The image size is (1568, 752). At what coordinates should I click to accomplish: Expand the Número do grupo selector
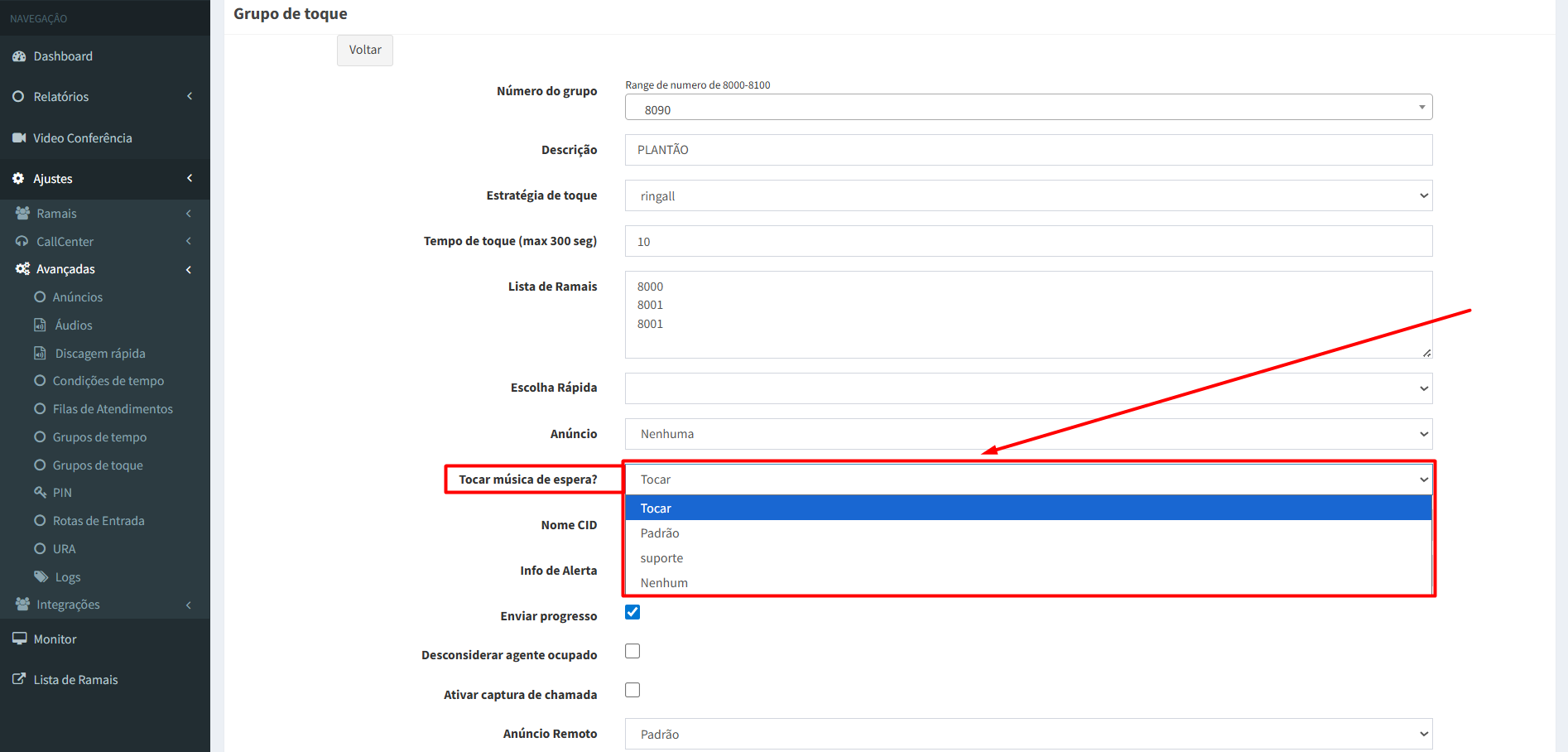[x=1028, y=108]
